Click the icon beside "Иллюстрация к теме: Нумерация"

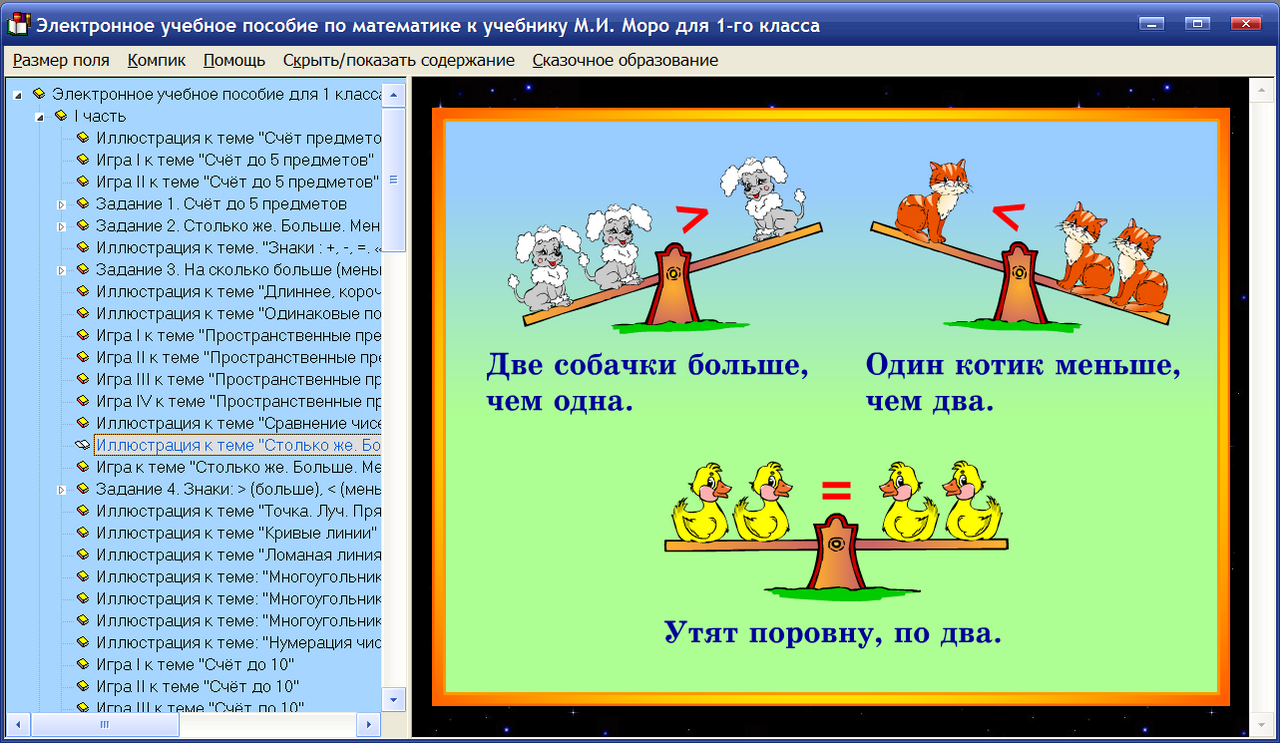[84, 643]
